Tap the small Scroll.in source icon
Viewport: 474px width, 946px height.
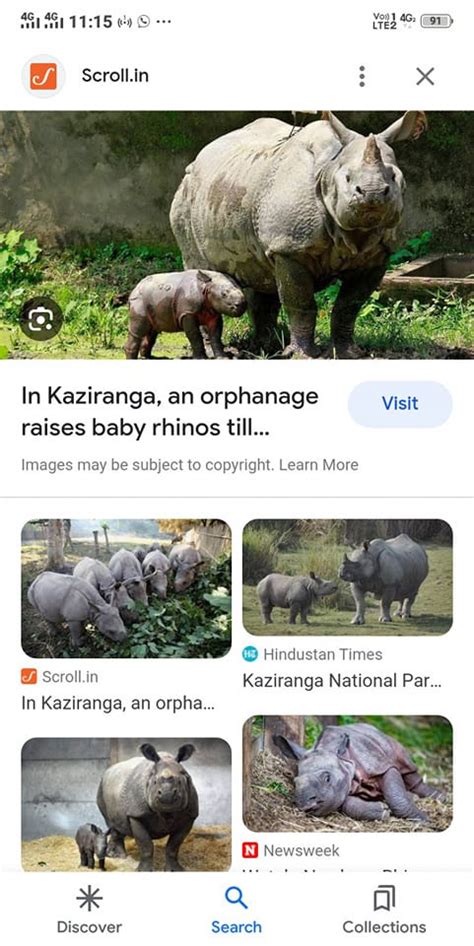(x=29, y=676)
